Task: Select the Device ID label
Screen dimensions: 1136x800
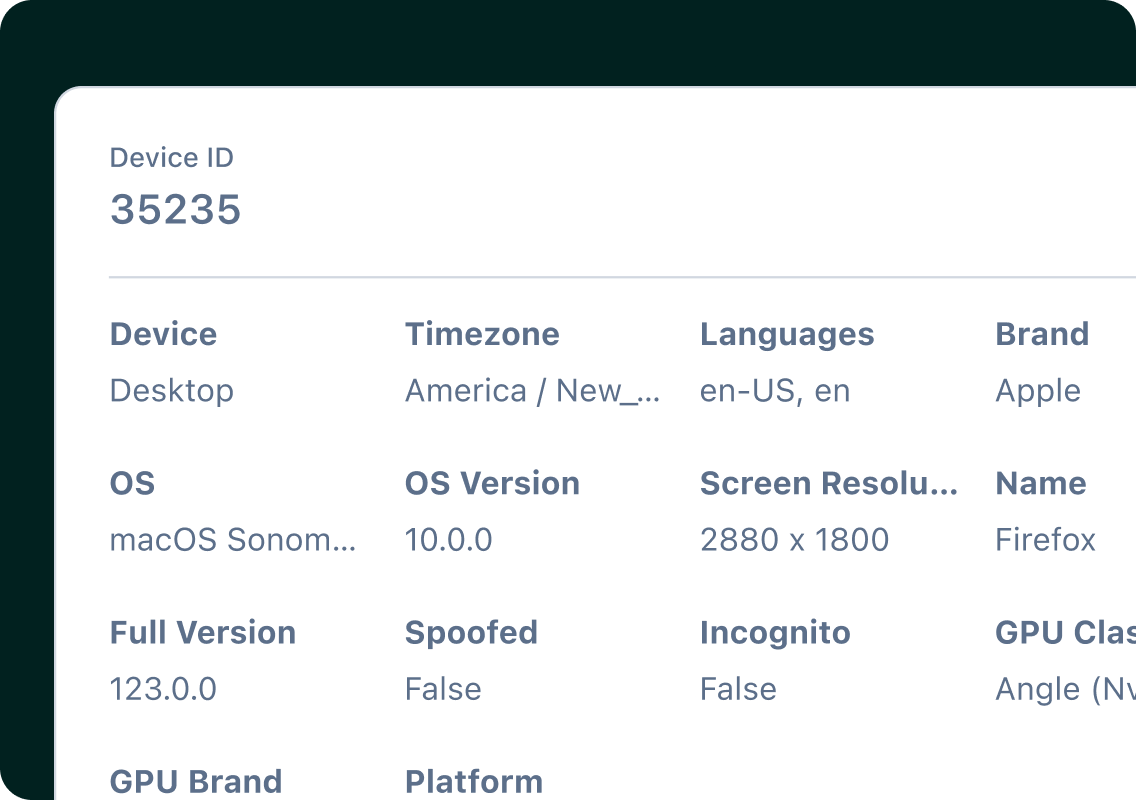Action: (x=171, y=158)
